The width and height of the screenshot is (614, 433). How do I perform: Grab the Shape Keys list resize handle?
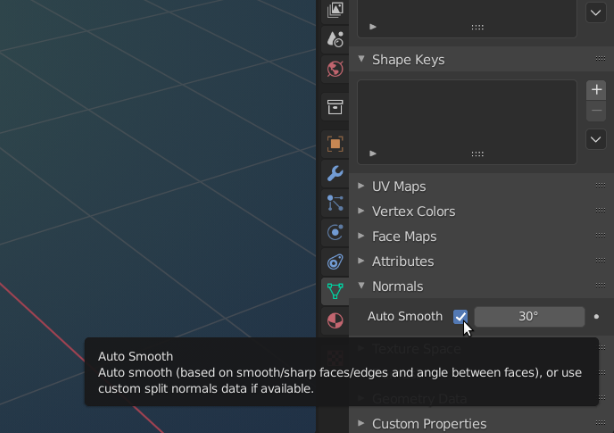click(x=477, y=154)
